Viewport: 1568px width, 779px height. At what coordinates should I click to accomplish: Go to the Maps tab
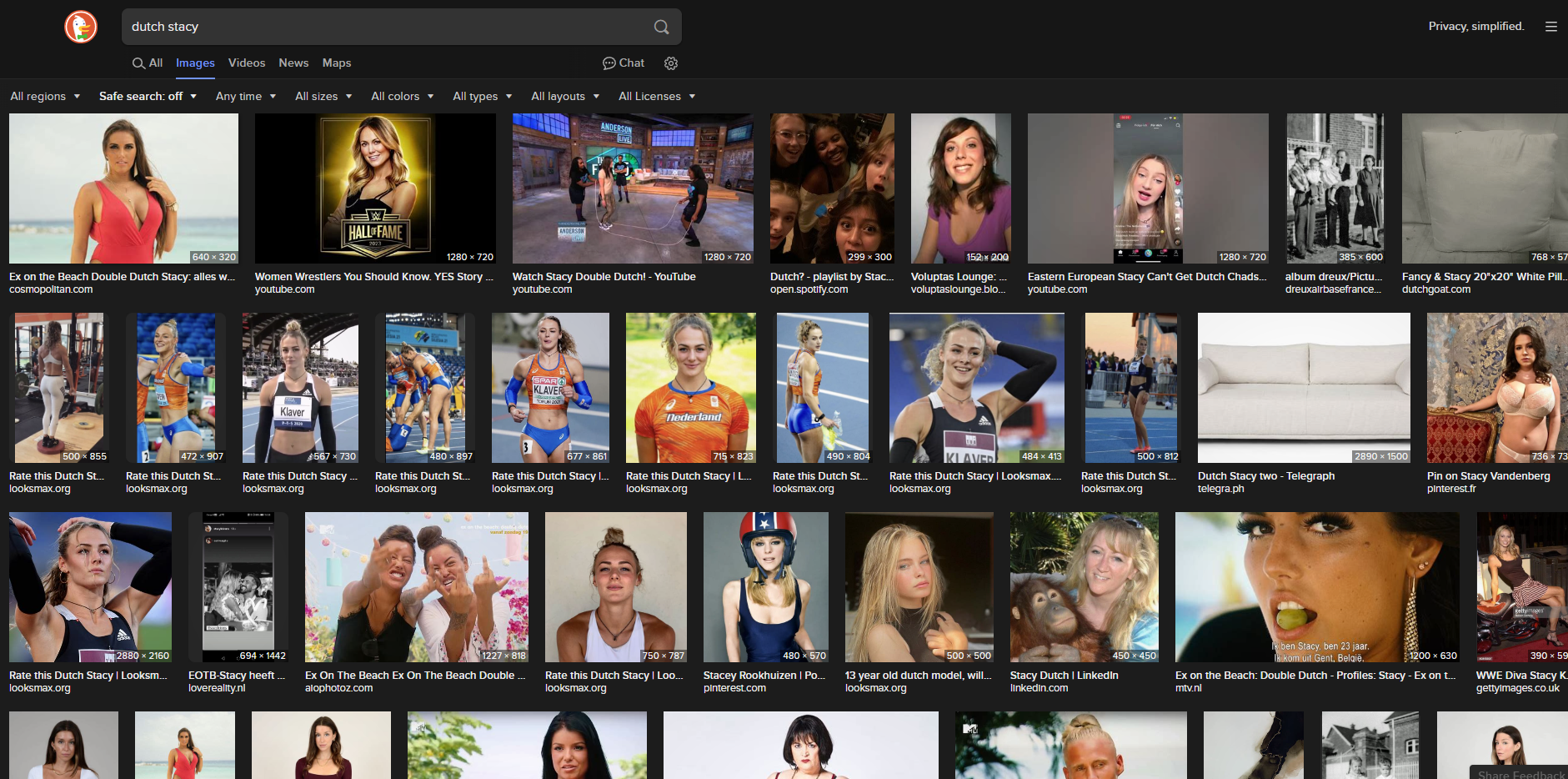(337, 63)
